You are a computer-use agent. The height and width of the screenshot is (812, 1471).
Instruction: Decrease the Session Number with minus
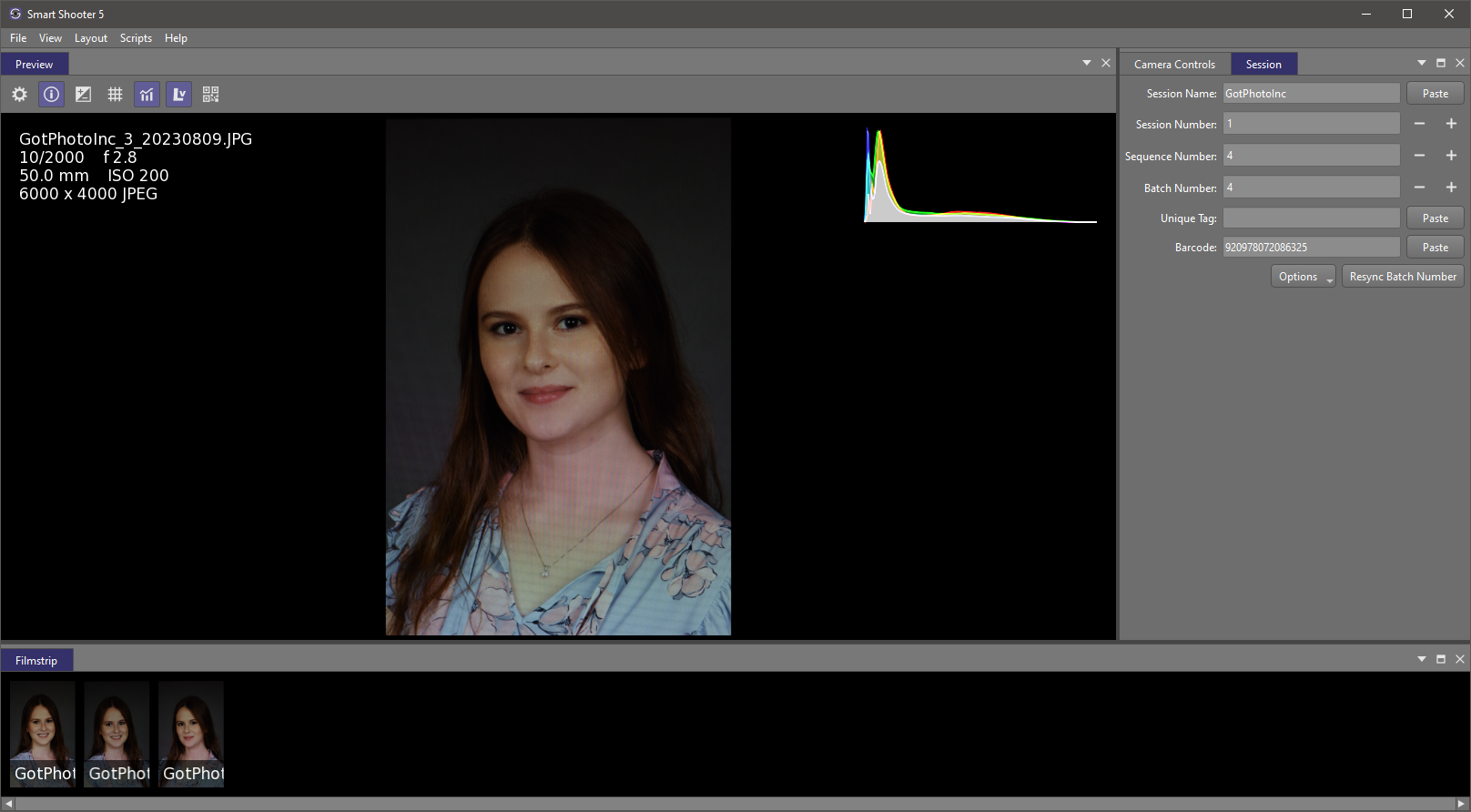coord(1419,124)
